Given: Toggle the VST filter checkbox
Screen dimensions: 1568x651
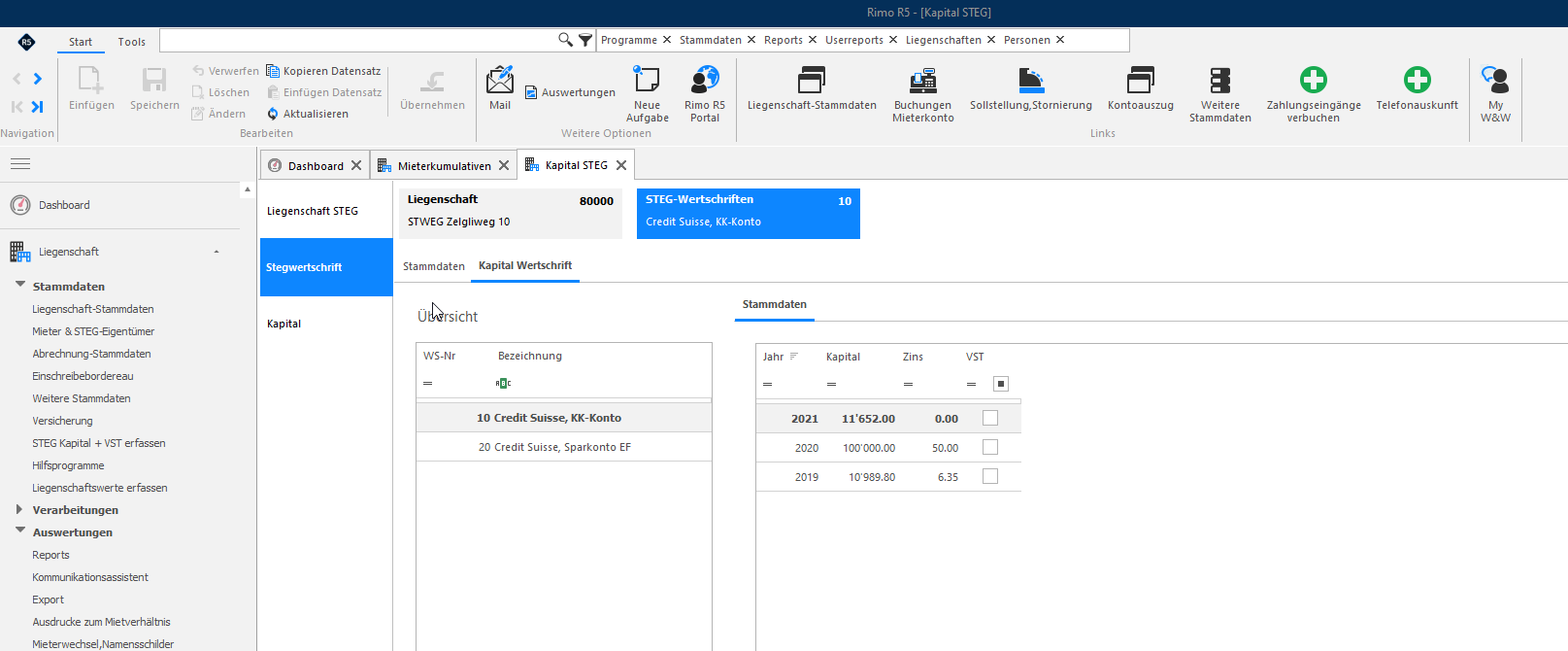Looking at the screenshot, I should [1001, 384].
